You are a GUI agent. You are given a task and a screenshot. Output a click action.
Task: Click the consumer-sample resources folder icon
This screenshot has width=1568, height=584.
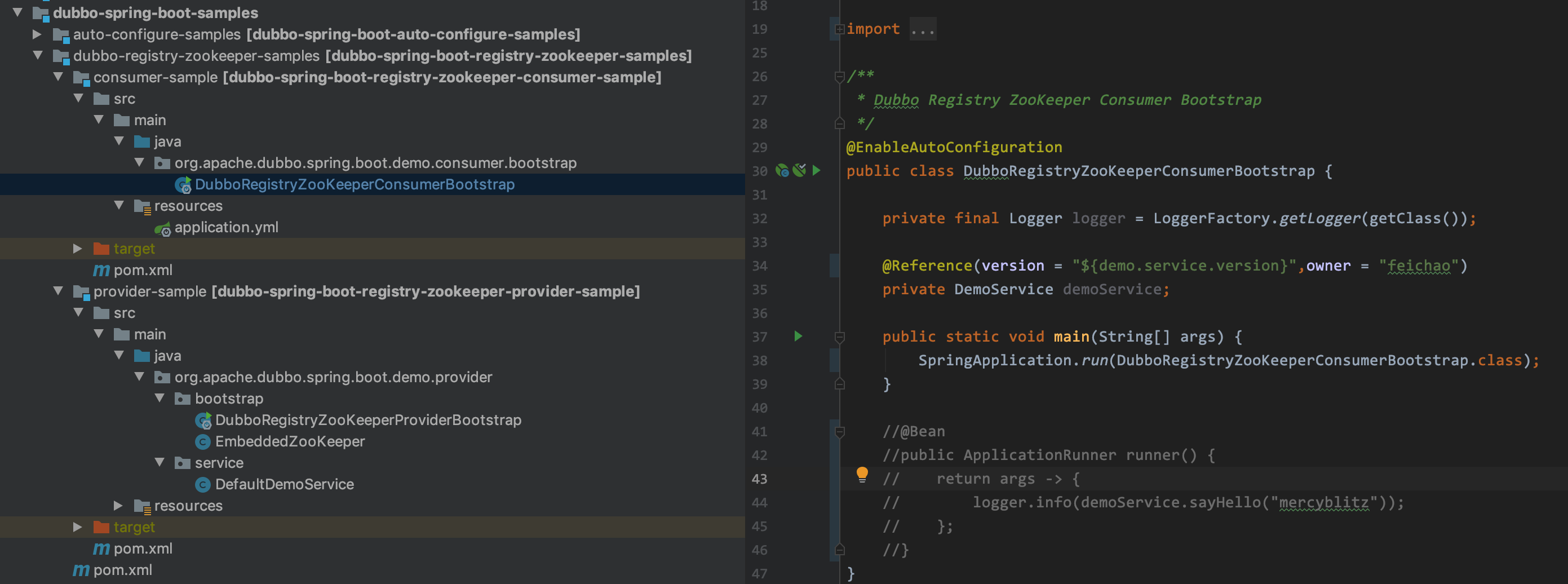[142, 206]
